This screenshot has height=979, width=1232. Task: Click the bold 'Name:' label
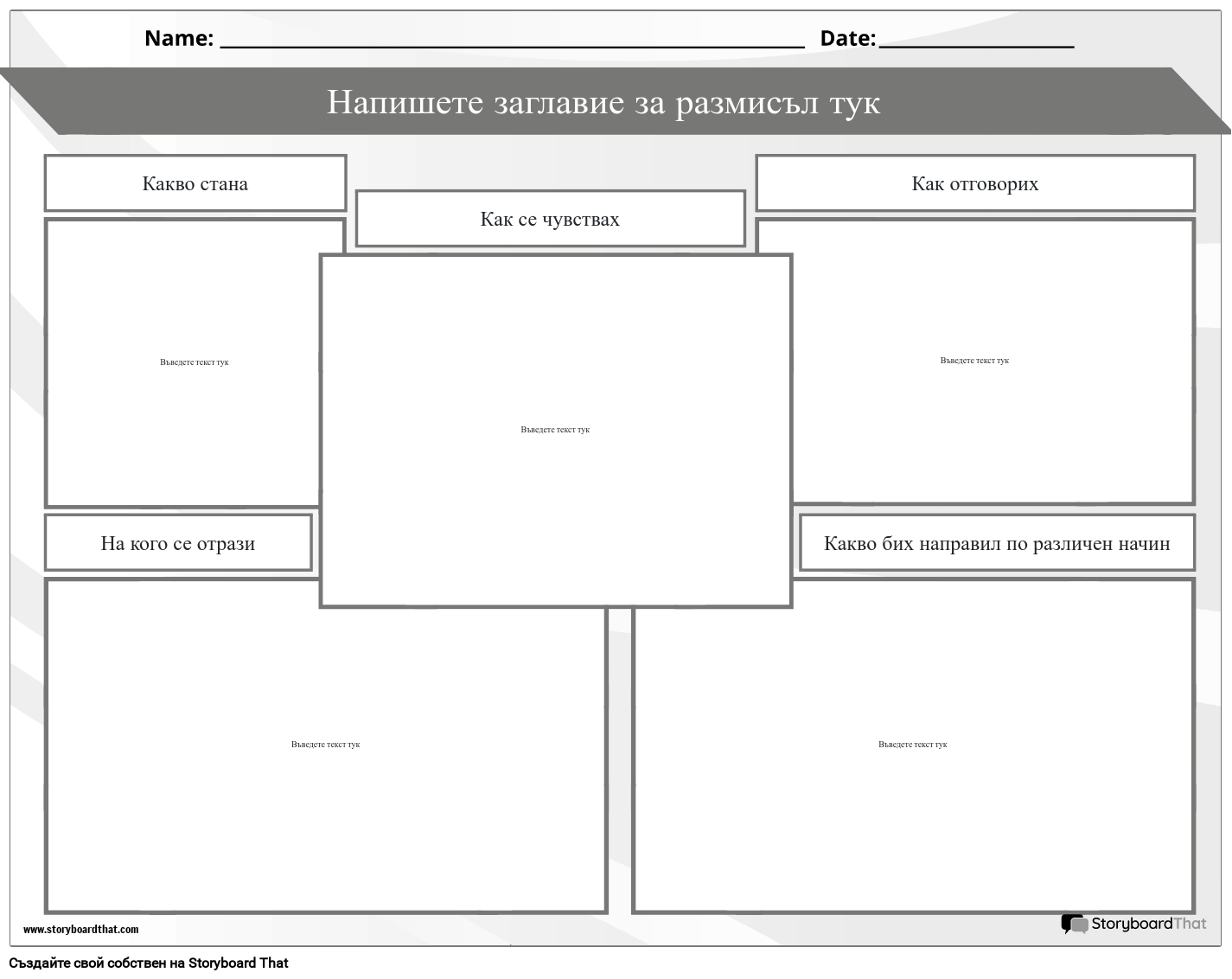coord(177,37)
